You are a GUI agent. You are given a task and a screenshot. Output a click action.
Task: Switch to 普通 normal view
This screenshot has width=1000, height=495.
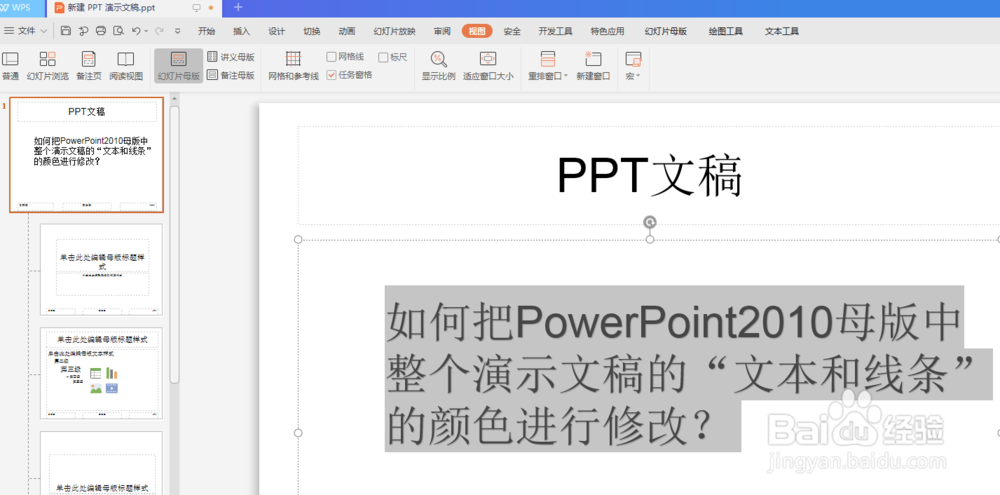[x=10, y=66]
